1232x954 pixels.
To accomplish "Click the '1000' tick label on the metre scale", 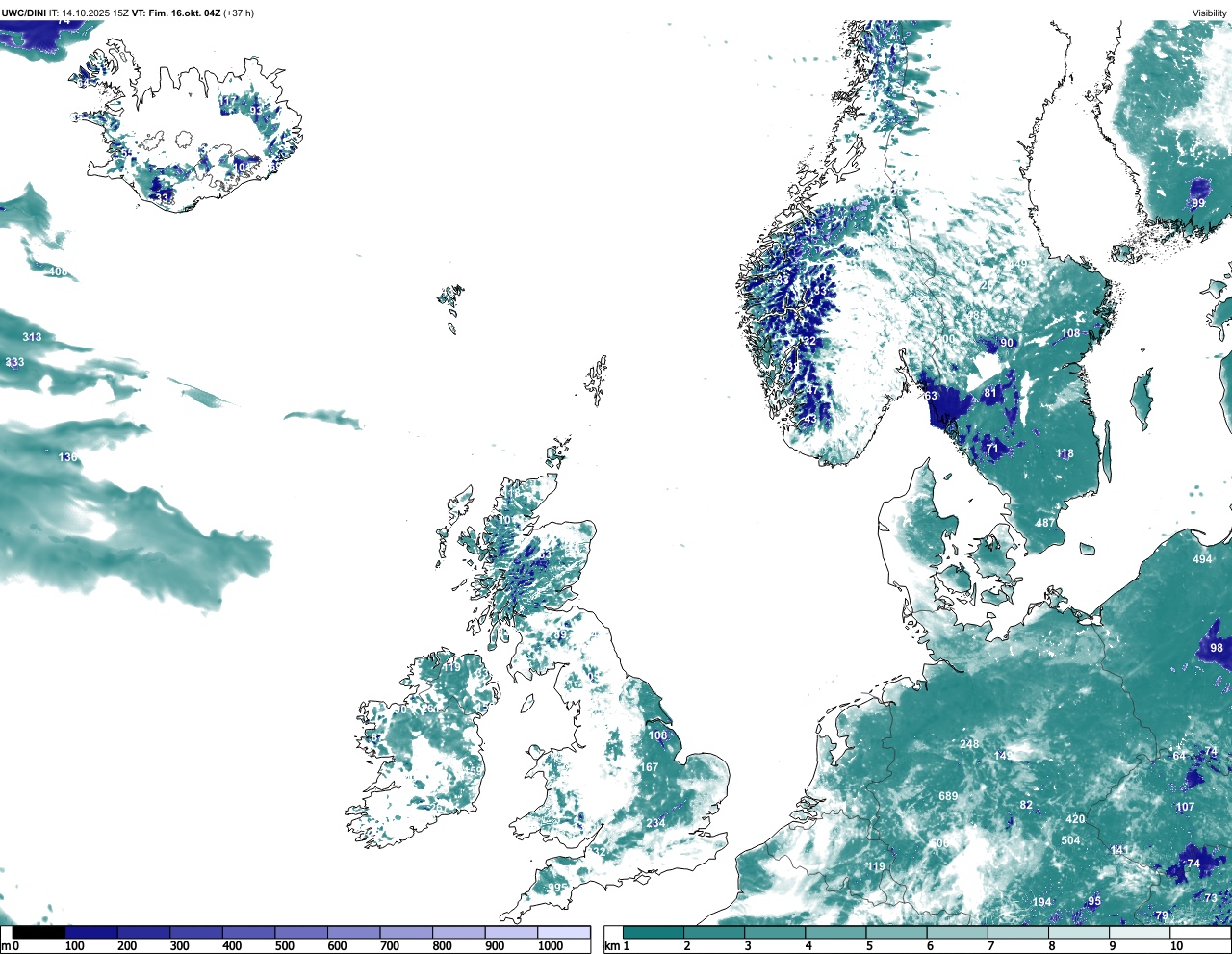I will [551, 946].
